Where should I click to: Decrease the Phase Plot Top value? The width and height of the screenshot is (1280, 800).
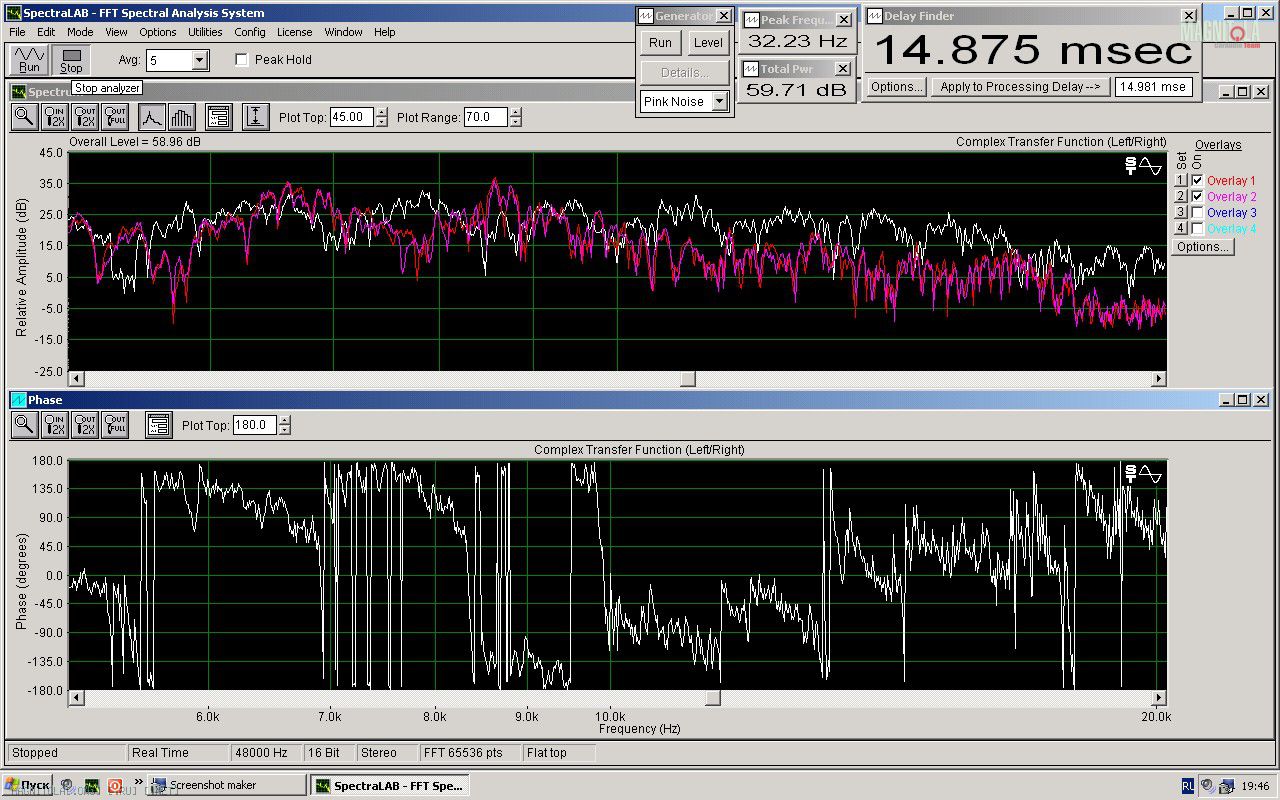pyautogui.click(x=285, y=430)
